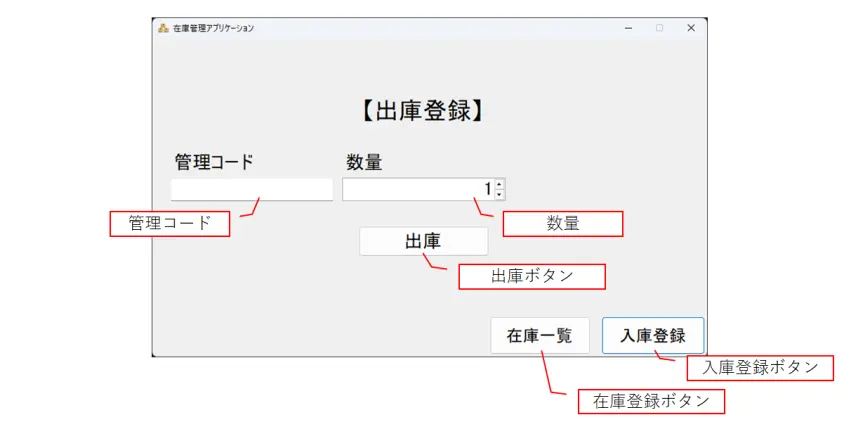This screenshot has height=422, width=860.
Task: Select the red-bordered 数量 callout box
Action: point(562,223)
